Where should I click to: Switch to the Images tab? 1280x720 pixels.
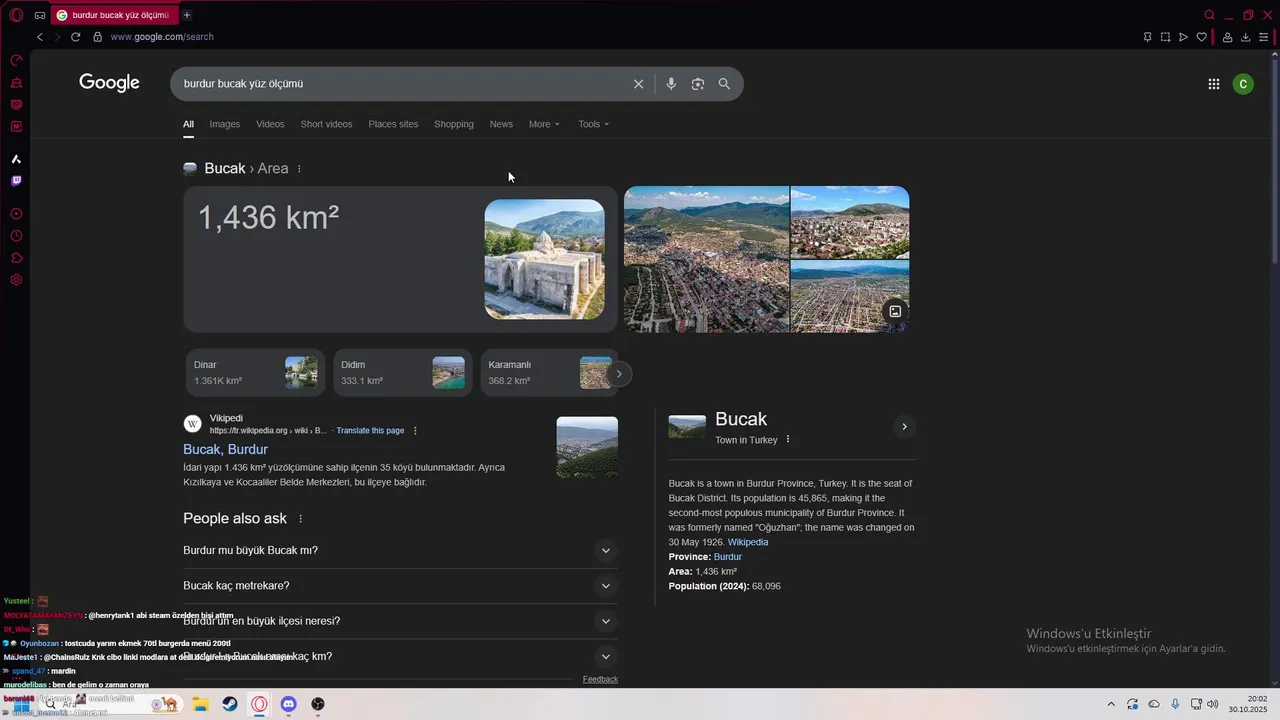[224, 124]
